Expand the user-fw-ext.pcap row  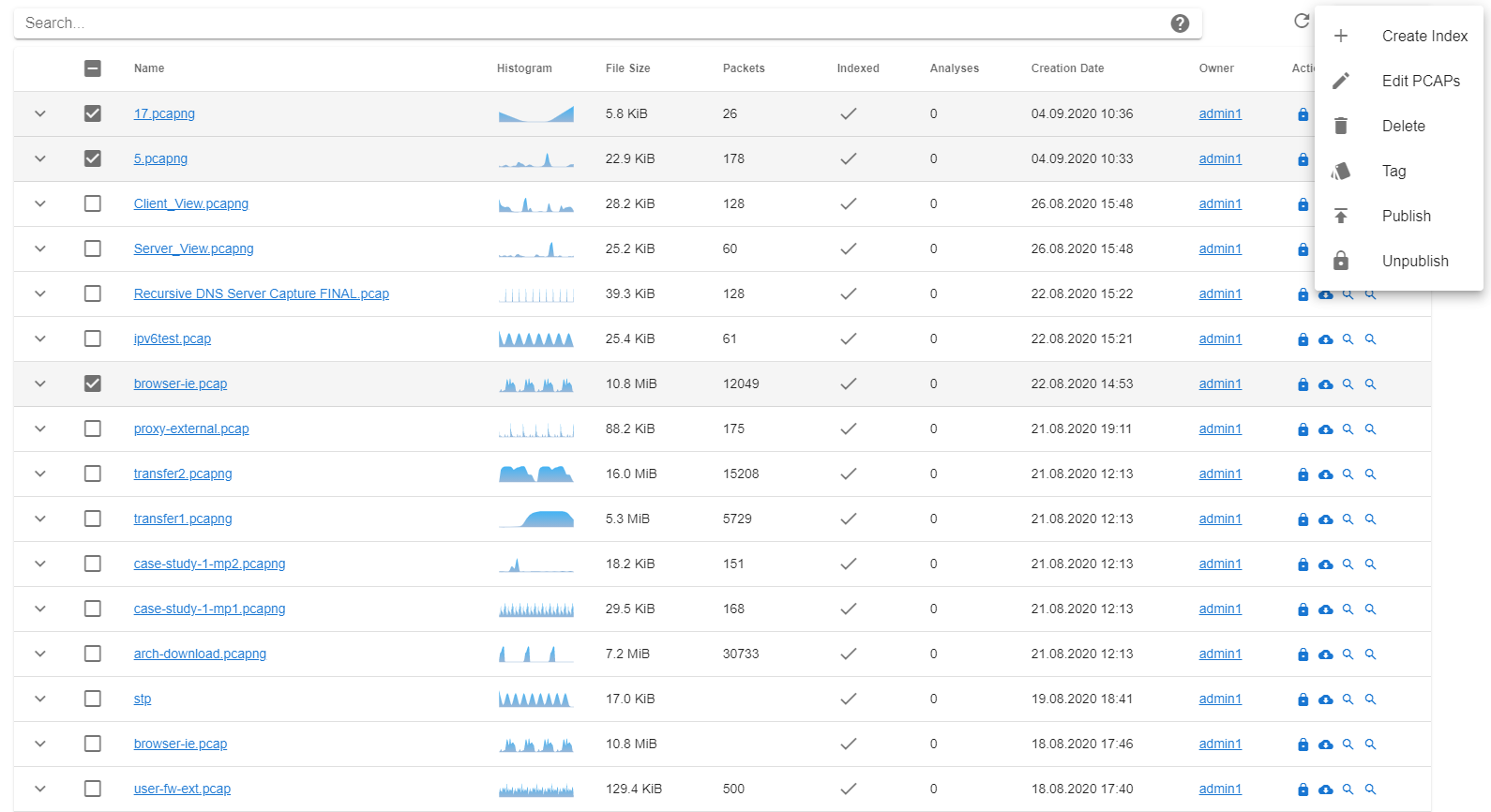tap(40, 789)
